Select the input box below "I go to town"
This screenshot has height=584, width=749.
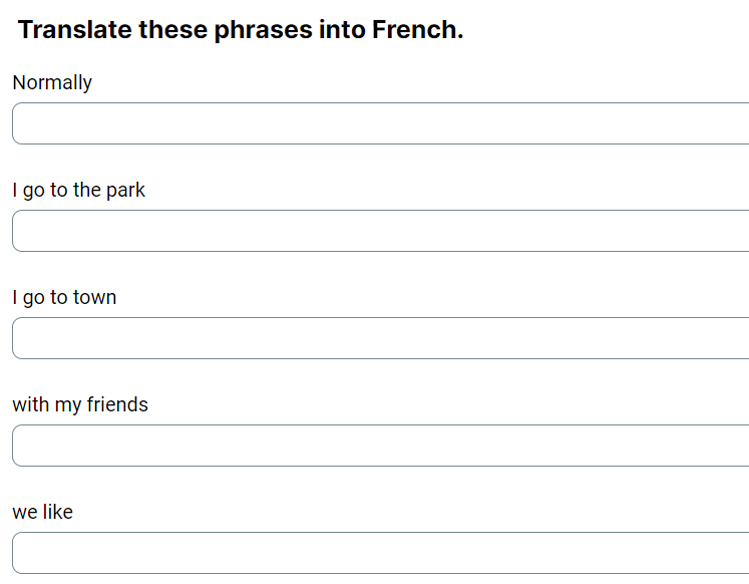(x=380, y=338)
